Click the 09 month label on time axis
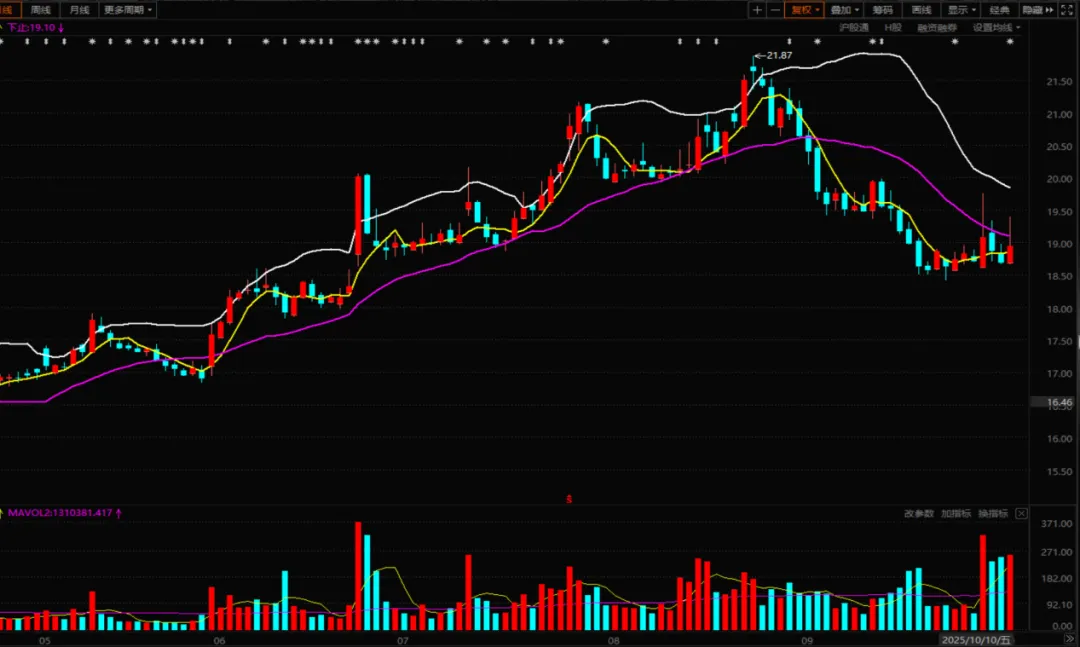 tap(807, 640)
